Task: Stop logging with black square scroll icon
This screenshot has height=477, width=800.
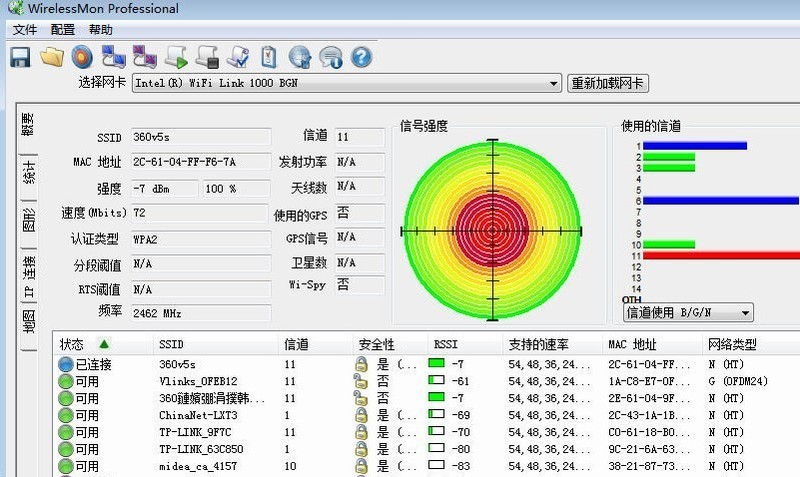Action: coord(208,57)
